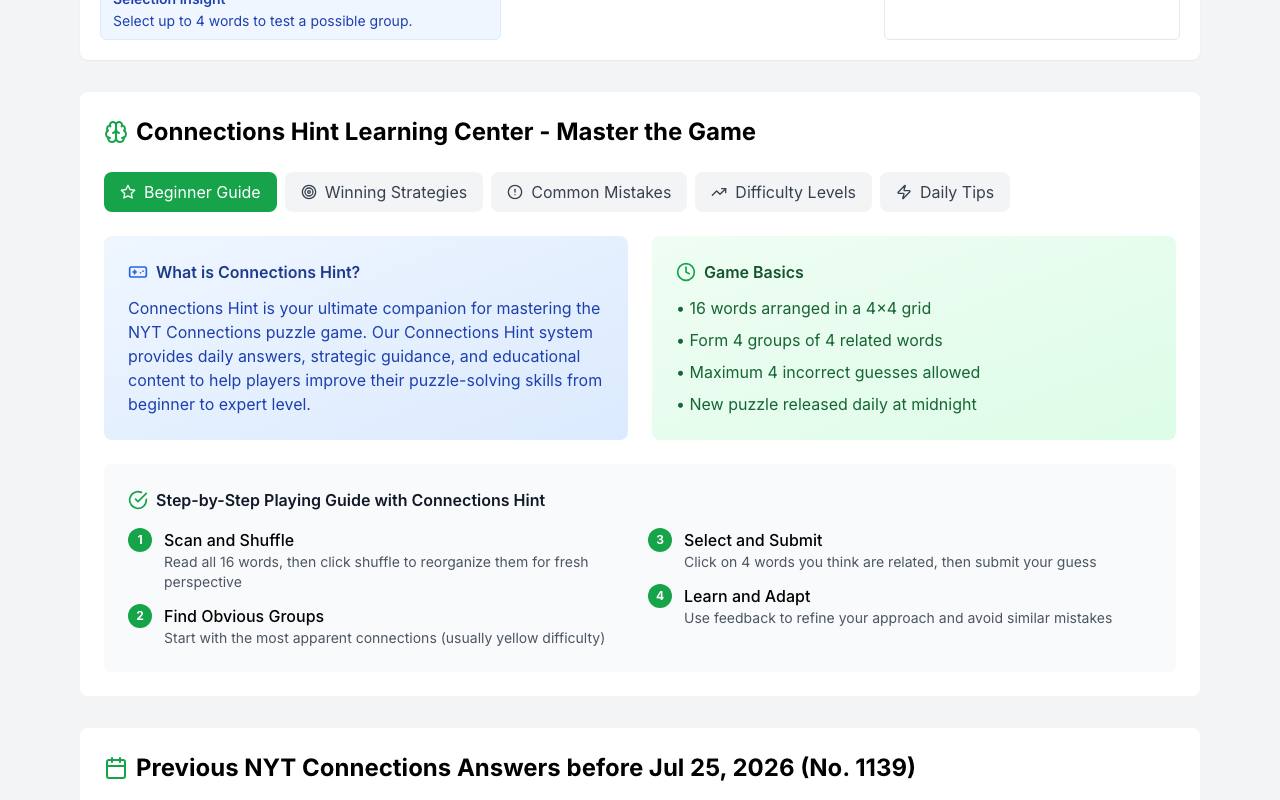Click the Previous NYT Connections Answers heading
1280x800 pixels.
coord(525,768)
